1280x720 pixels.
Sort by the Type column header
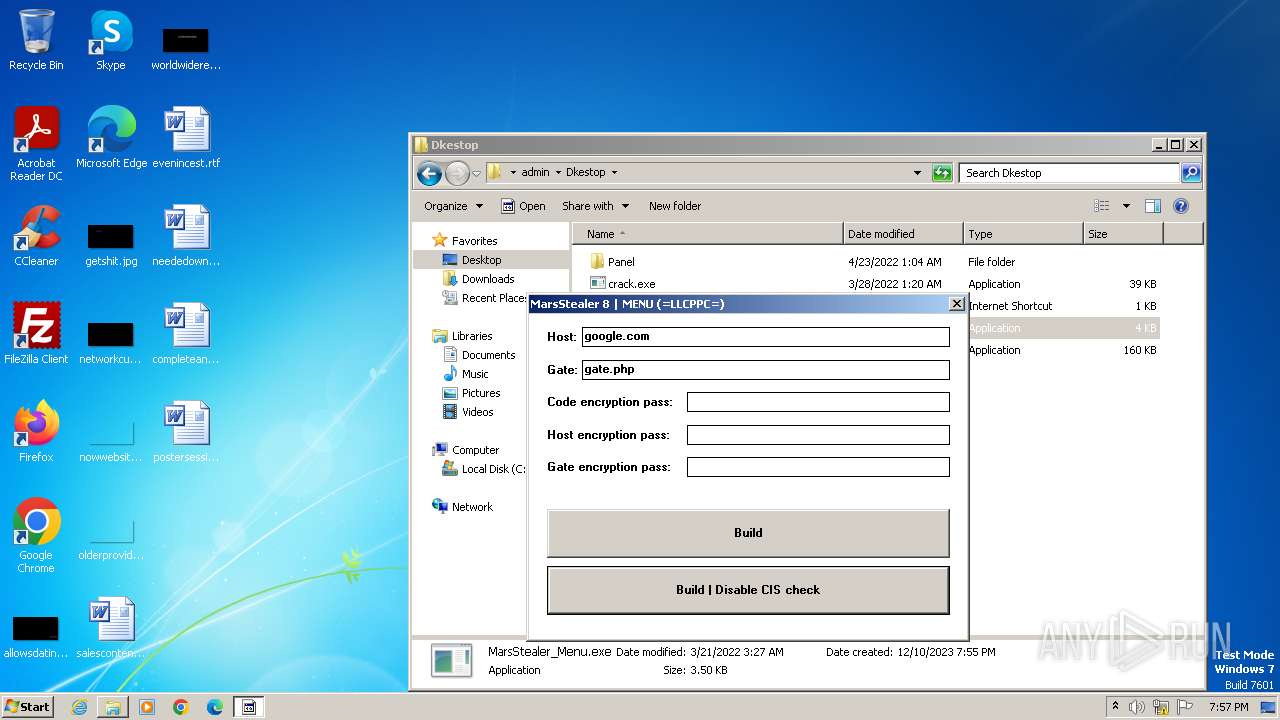coord(1023,234)
